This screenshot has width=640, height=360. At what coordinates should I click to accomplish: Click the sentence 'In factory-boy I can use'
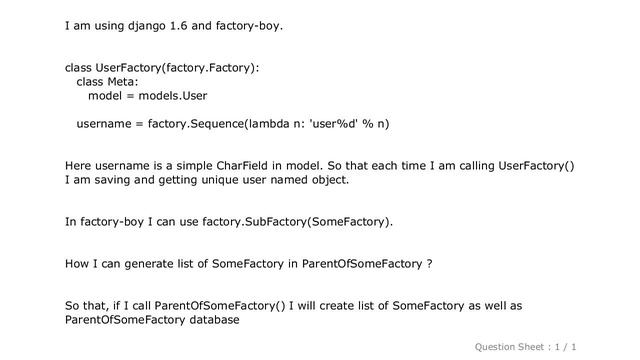(x=229, y=222)
